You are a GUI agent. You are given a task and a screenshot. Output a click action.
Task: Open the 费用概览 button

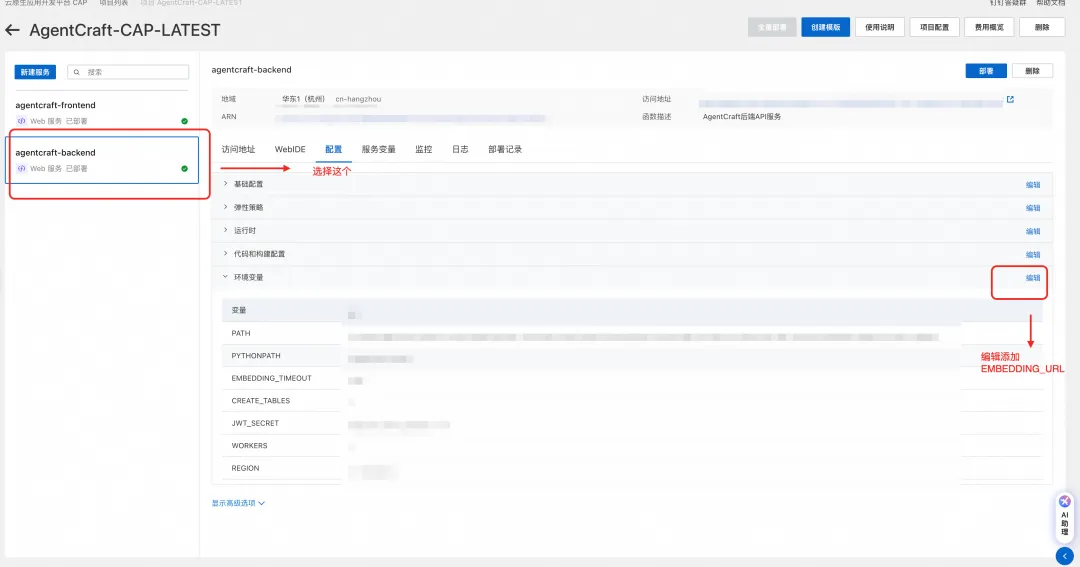[x=989, y=27]
